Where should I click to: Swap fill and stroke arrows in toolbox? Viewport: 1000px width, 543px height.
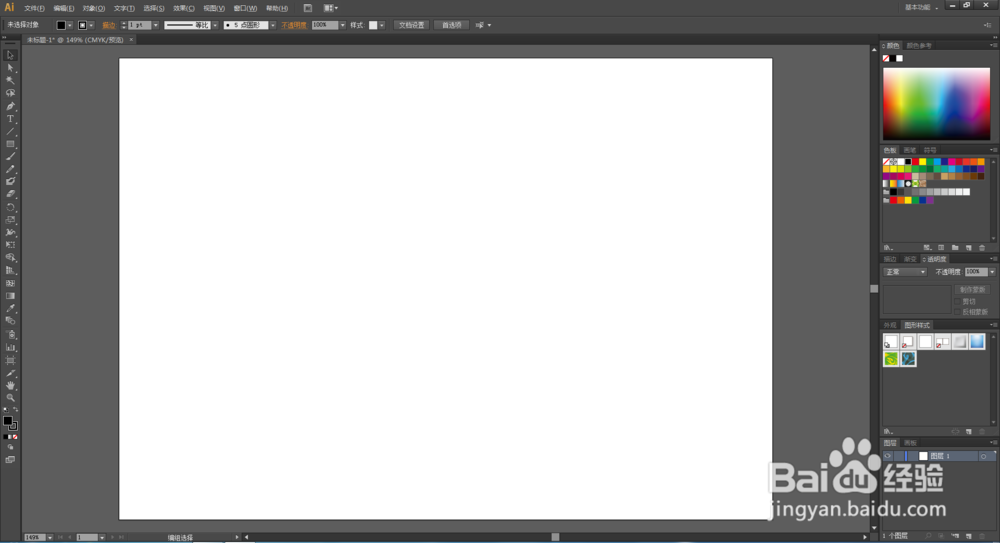click(x=15, y=410)
